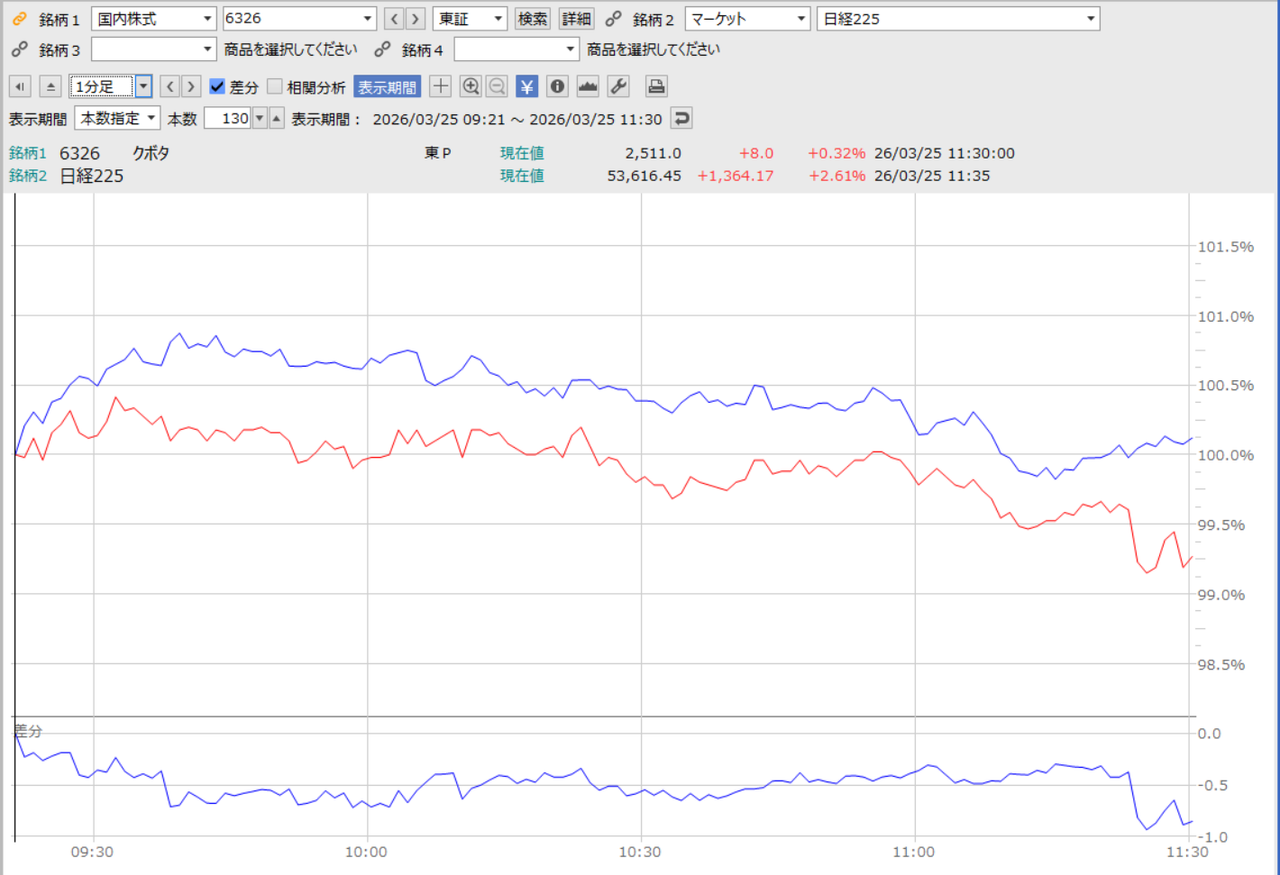Click the 詳細 details button
The height and width of the screenshot is (875, 1280).
(x=575, y=19)
